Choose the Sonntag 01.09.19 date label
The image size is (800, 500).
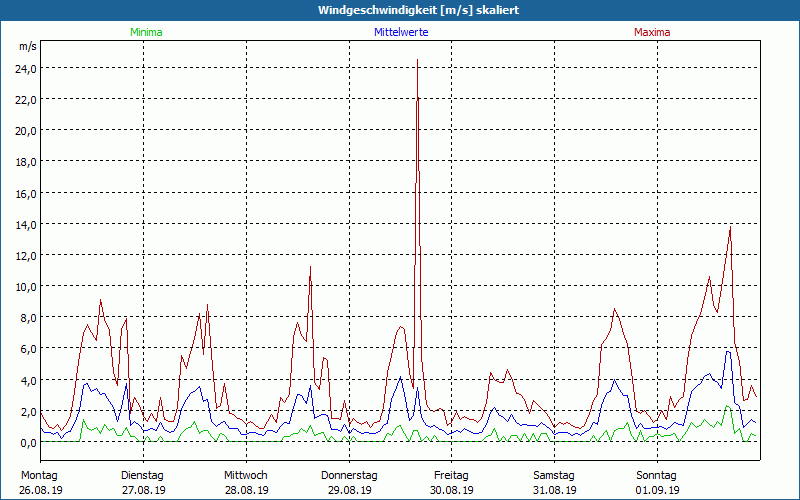pos(657,483)
